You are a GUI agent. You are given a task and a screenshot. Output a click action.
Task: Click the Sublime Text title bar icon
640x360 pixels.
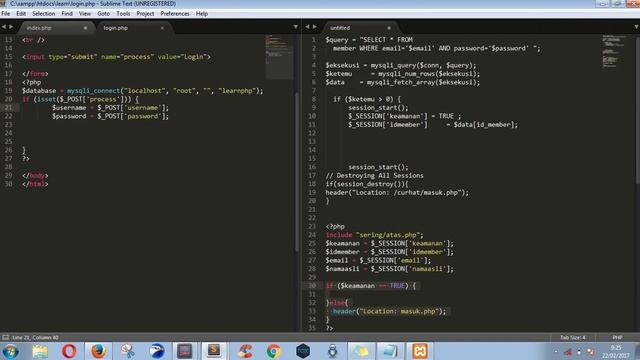point(3,4)
